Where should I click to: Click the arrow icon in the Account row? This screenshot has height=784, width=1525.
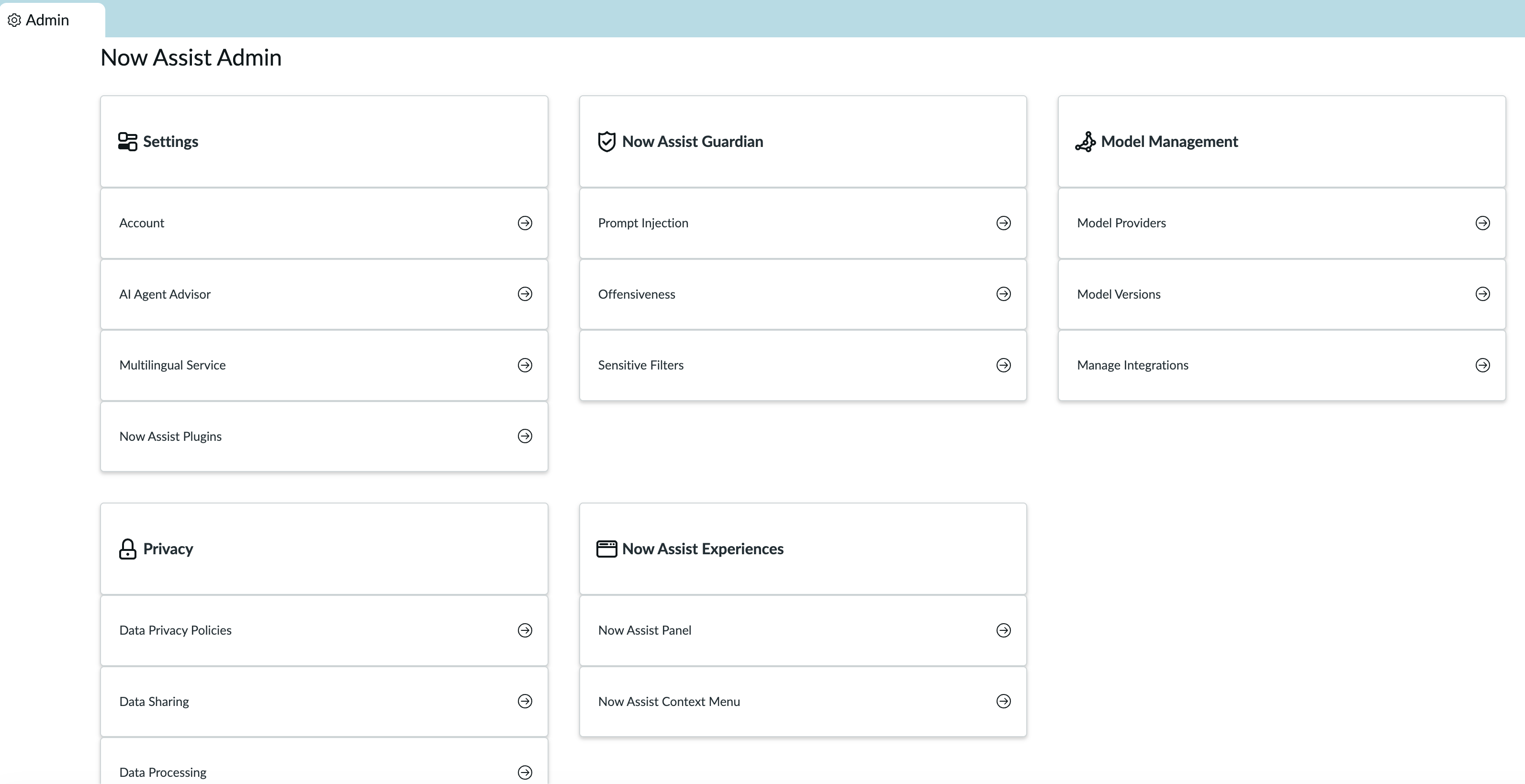[x=525, y=223]
